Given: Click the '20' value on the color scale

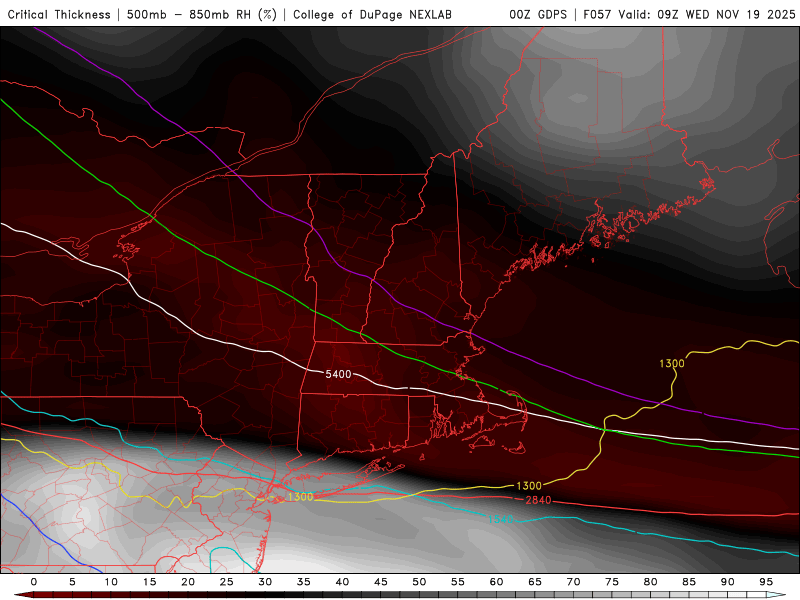Looking at the screenshot, I should pyautogui.click(x=188, y=582).
